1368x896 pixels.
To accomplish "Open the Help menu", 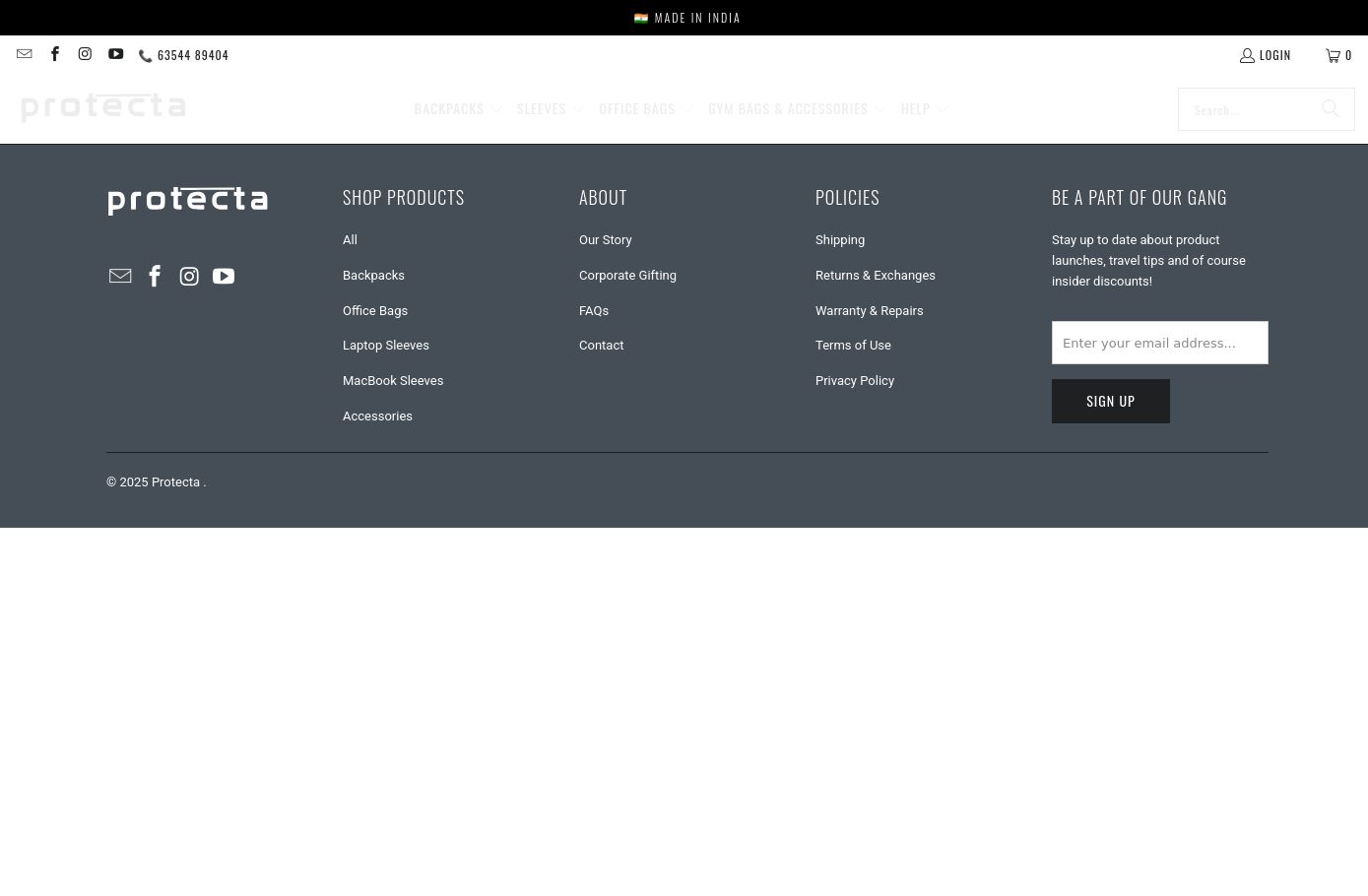I will click(924, 109).
